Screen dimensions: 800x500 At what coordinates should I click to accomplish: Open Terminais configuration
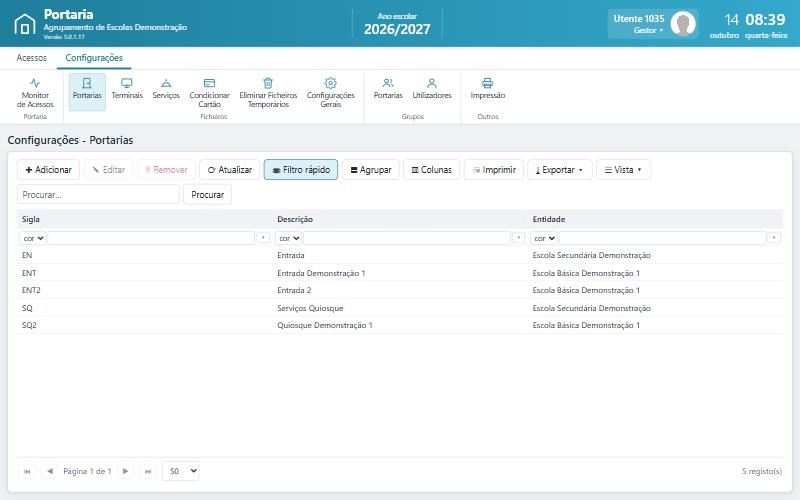pos(127,89)
